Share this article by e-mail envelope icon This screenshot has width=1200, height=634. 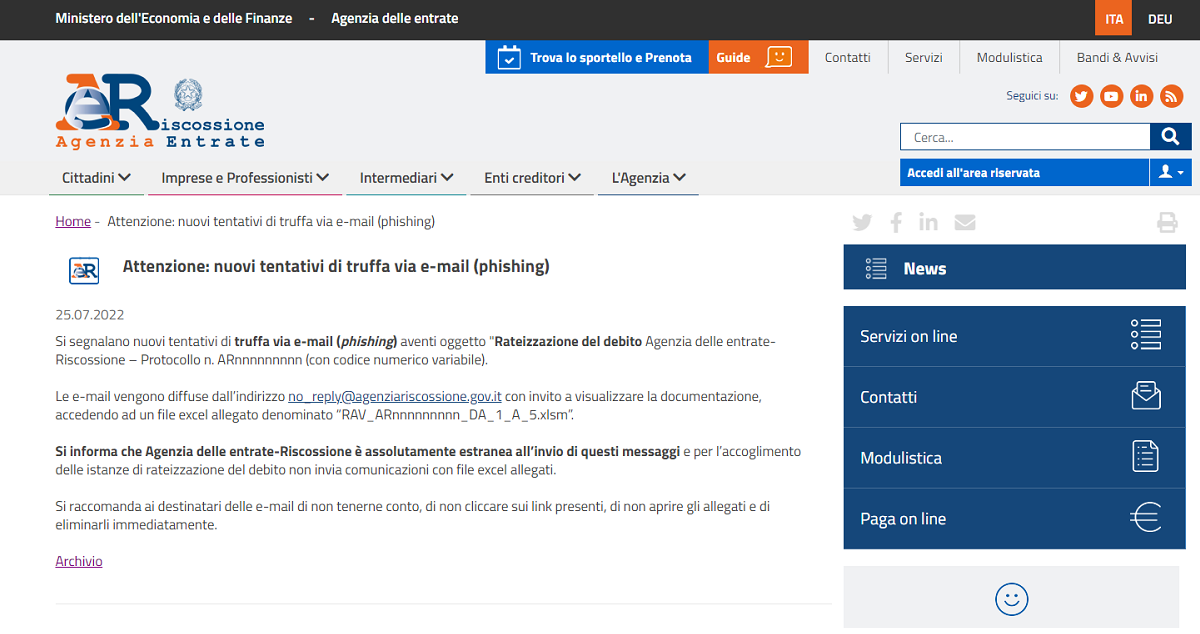[965, 222]
